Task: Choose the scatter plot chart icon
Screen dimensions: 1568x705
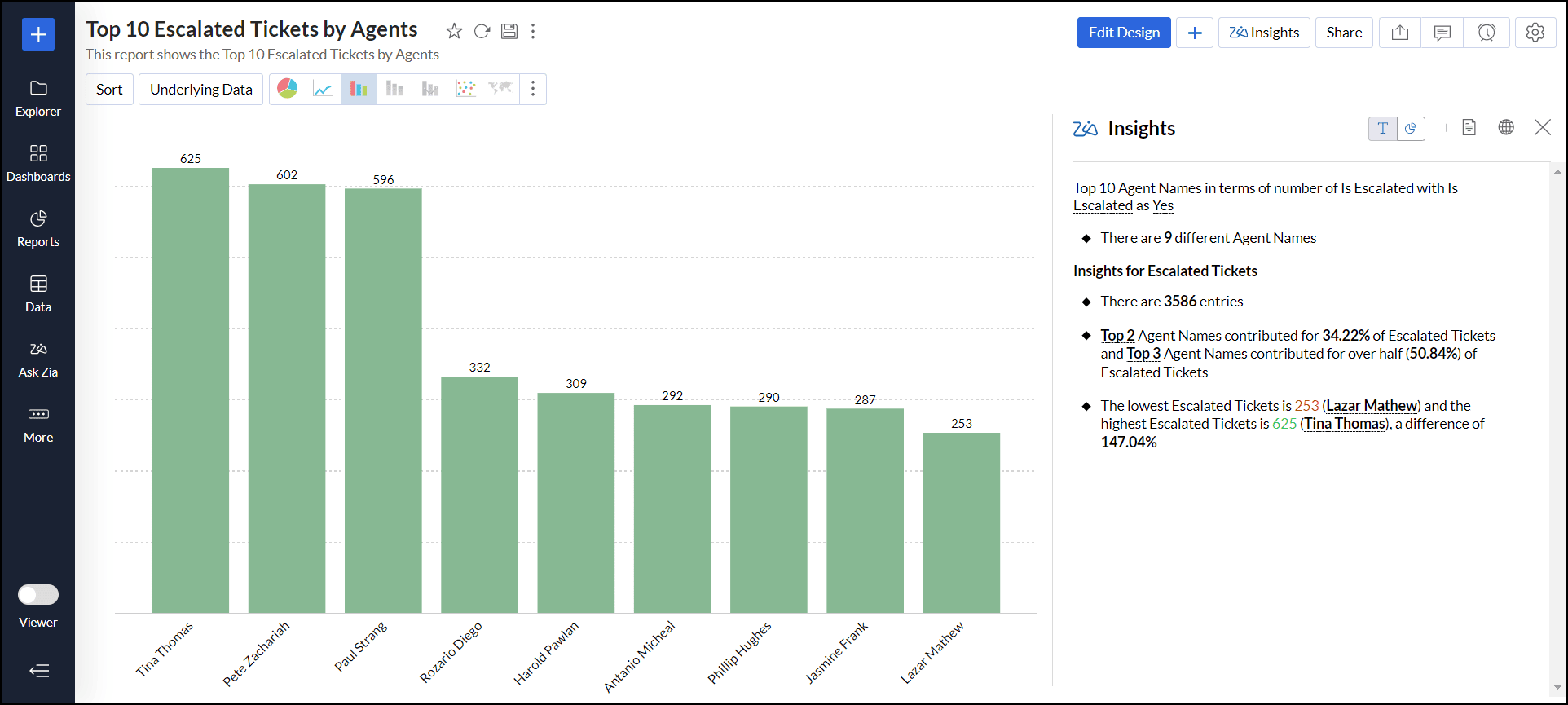Action: [x=465, y=89]
